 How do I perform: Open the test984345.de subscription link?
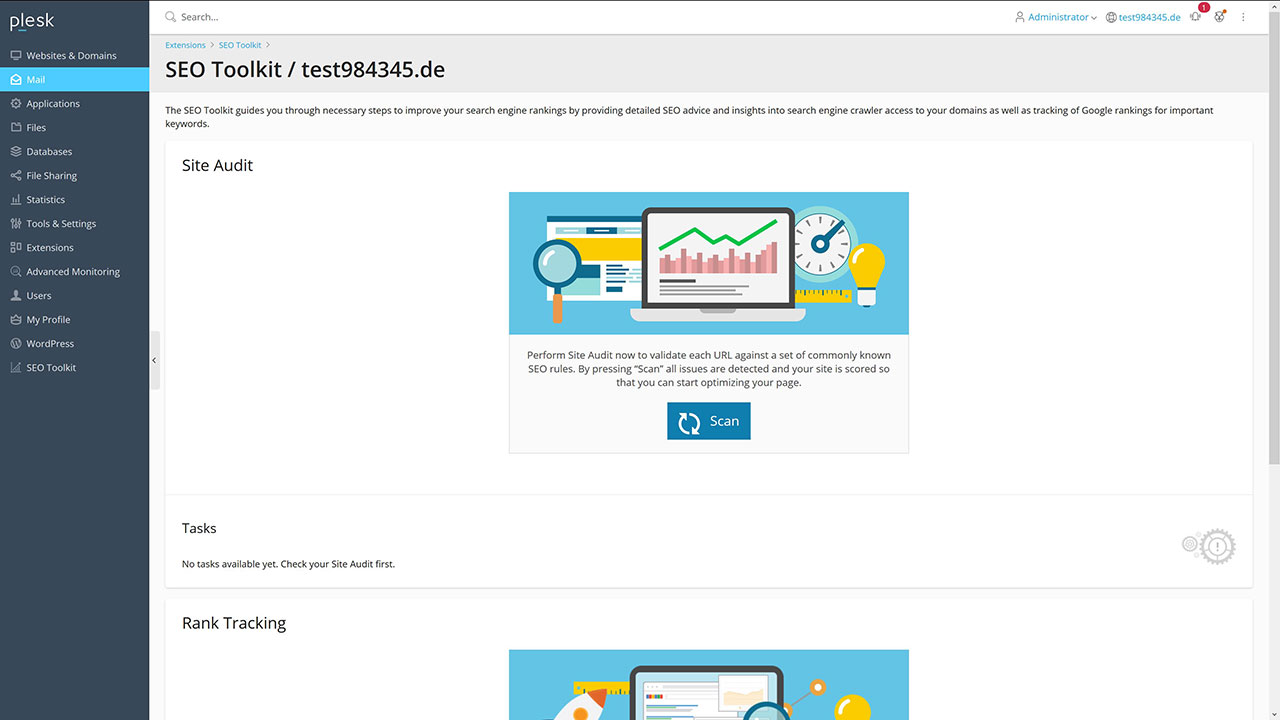pyautogui.click(x=1149, y=17)
